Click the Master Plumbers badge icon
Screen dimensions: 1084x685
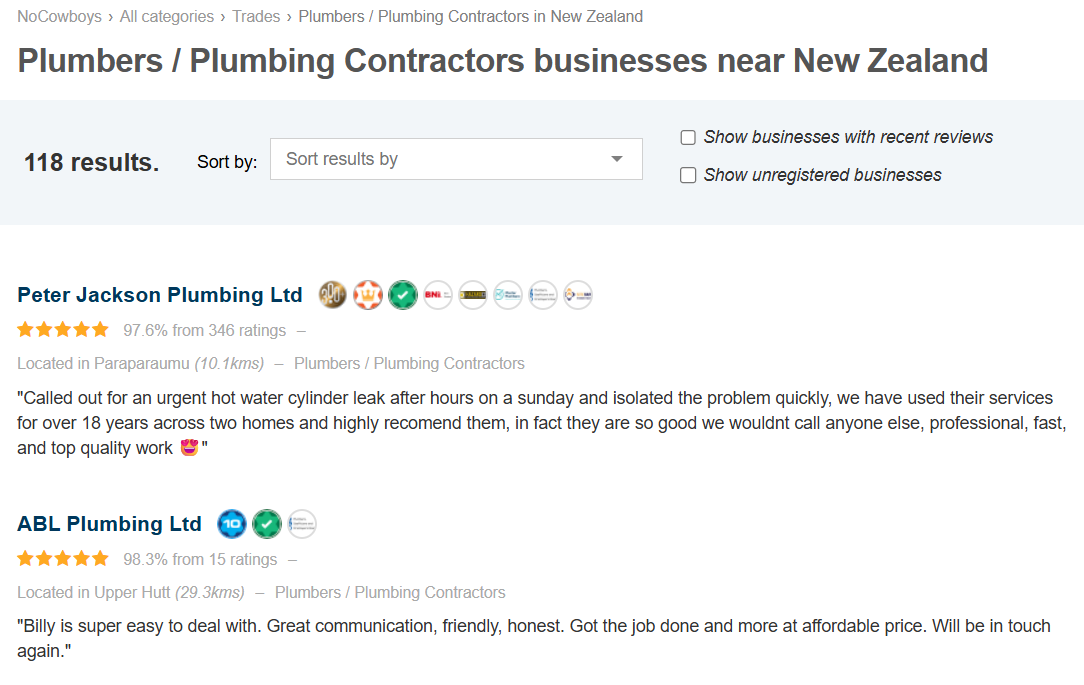click(508, 295)
